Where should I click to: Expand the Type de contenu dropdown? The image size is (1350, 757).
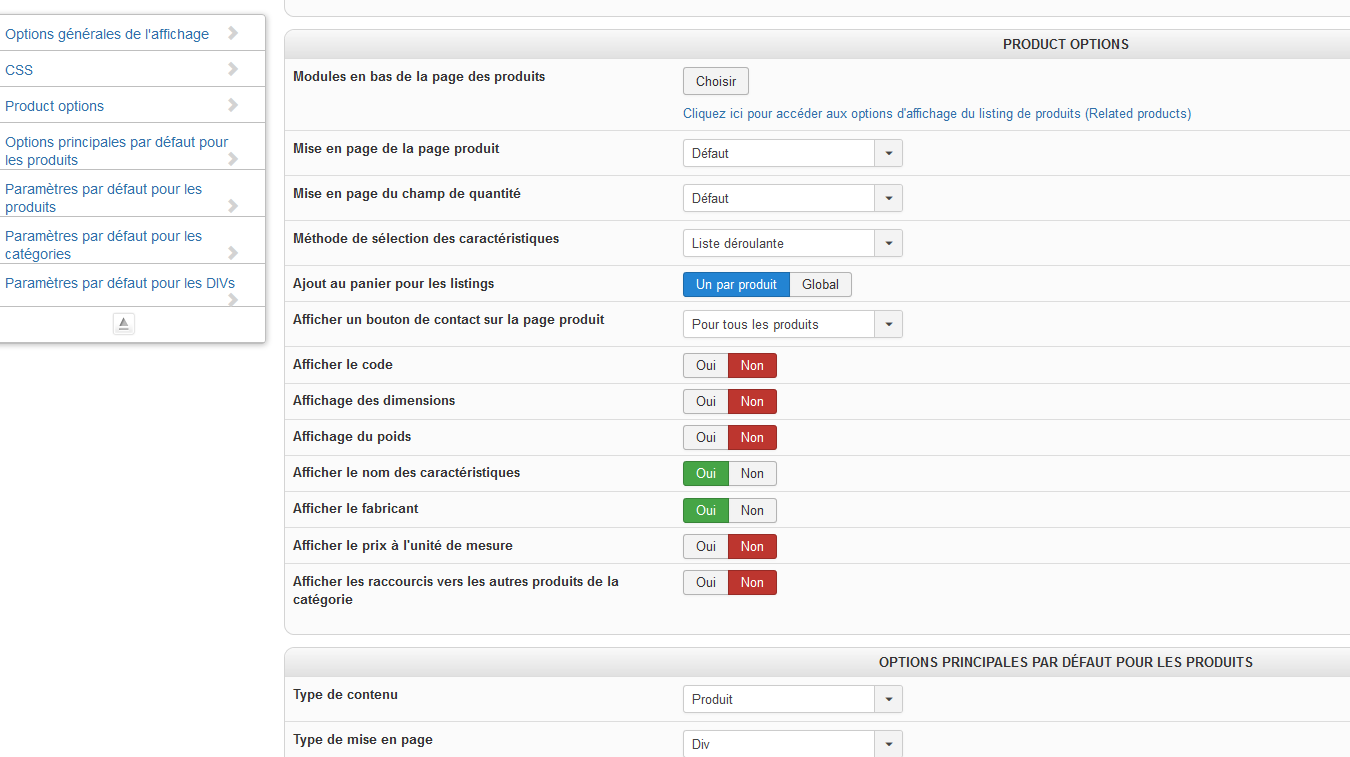coord(792,699)
